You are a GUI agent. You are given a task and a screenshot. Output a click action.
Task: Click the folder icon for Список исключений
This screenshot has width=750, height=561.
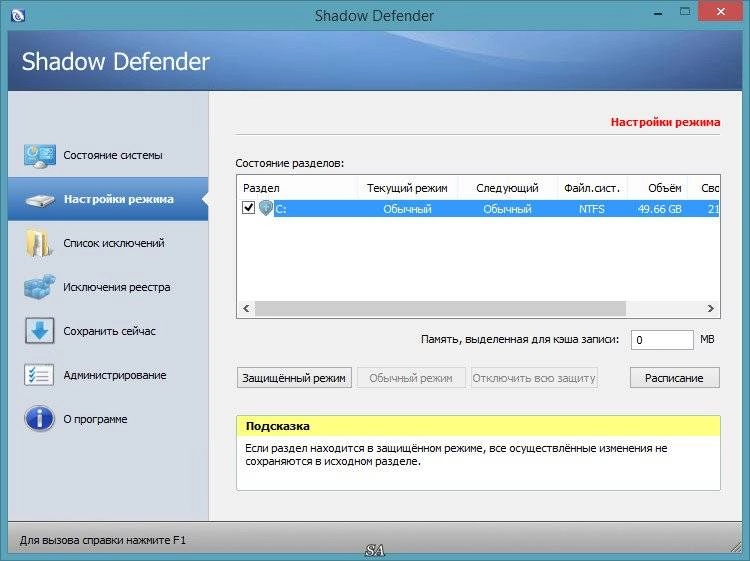coord(39,243)
